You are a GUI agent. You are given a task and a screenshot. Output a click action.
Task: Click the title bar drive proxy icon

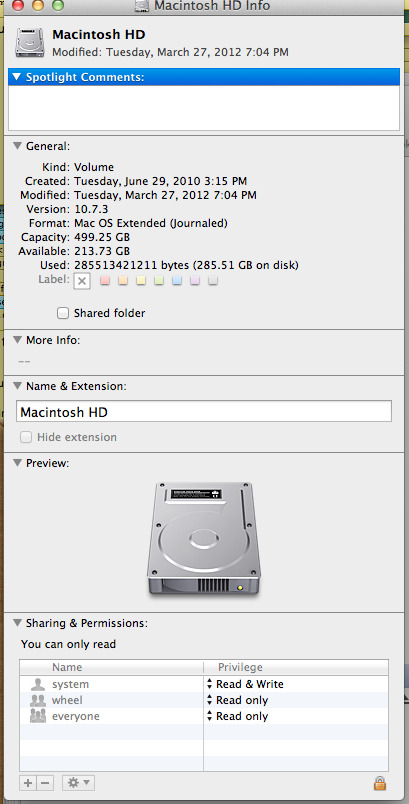[142, 6]
